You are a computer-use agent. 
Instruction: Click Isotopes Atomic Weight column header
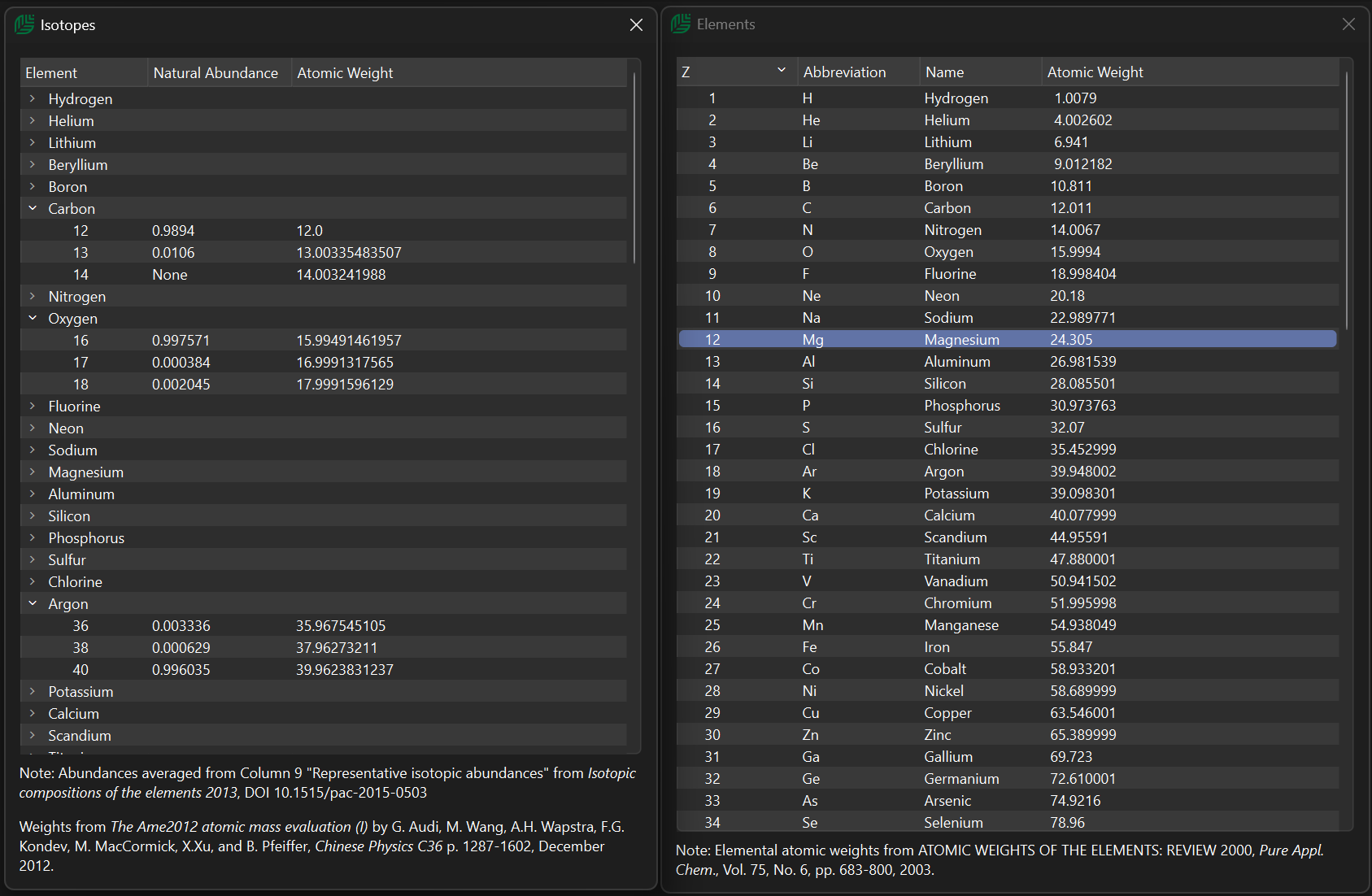click(460, 72)
